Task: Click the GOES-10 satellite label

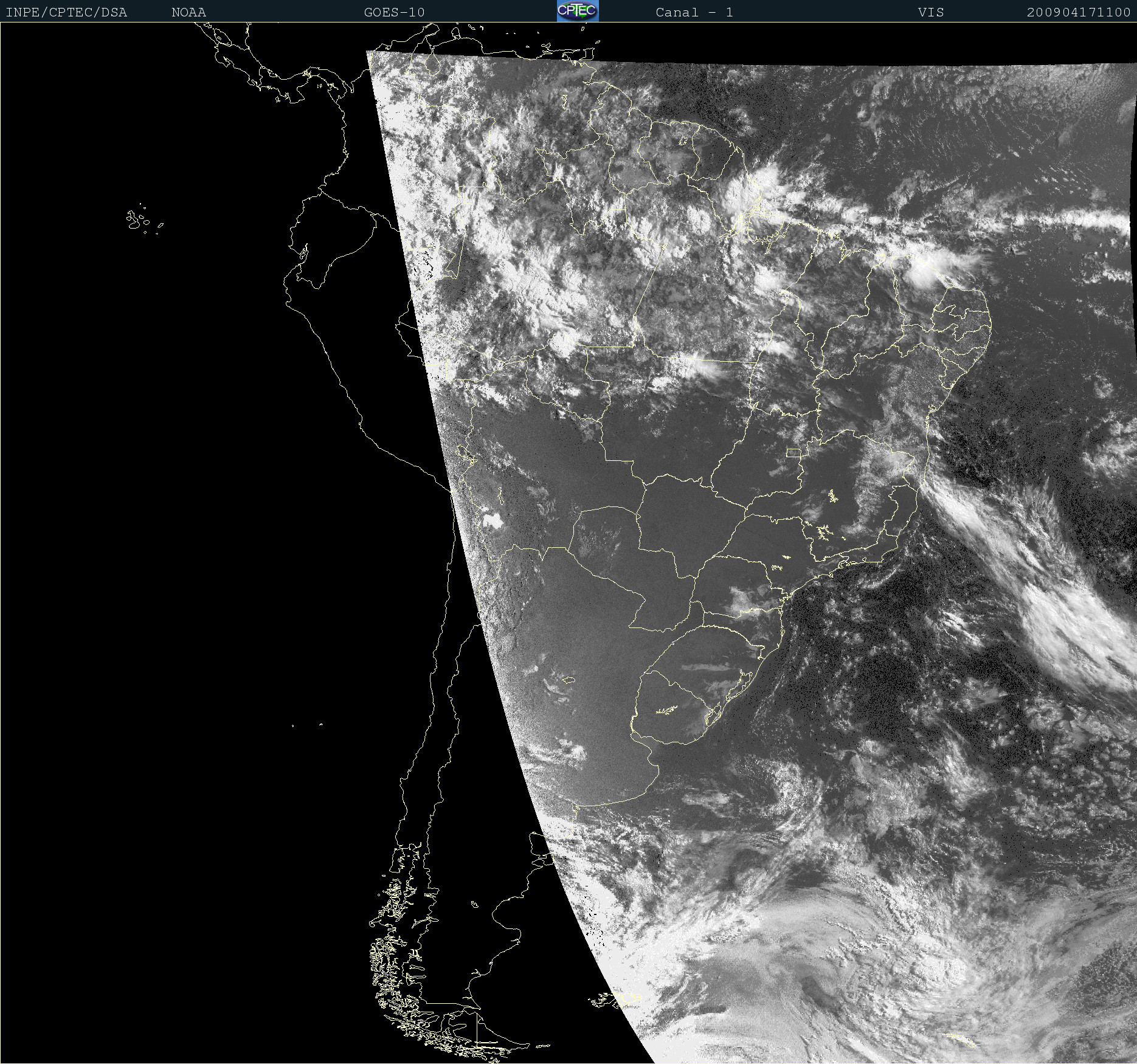Action: pyautogui.click(x=394, y=12)
